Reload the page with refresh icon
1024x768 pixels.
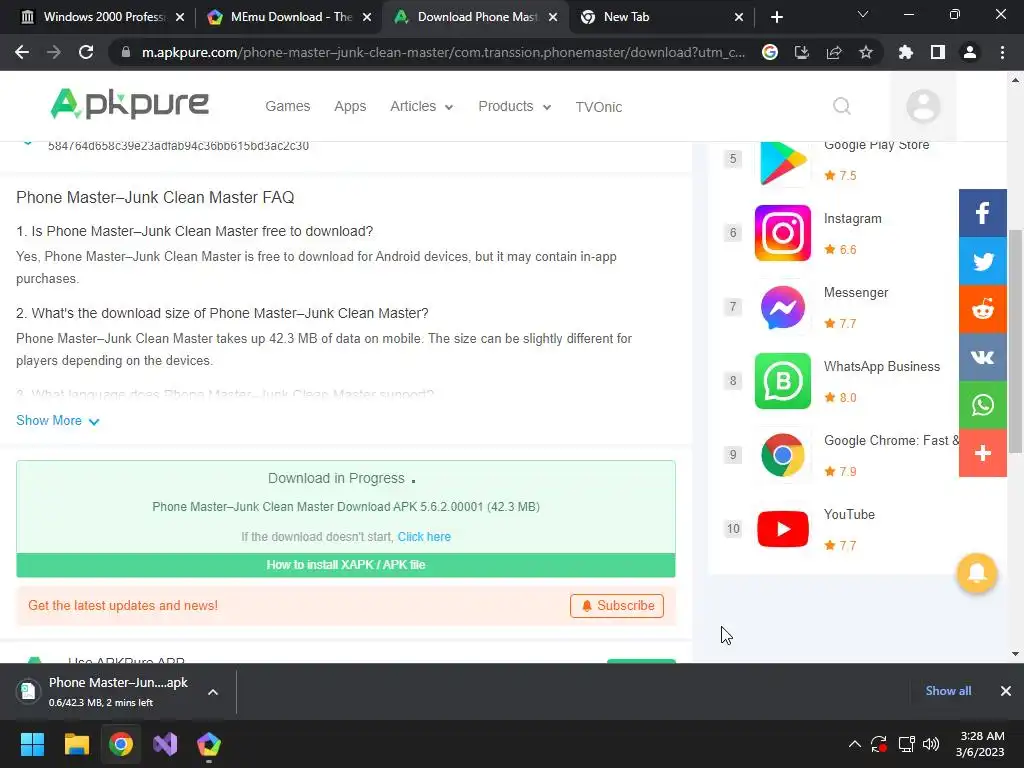click(86, 52)
